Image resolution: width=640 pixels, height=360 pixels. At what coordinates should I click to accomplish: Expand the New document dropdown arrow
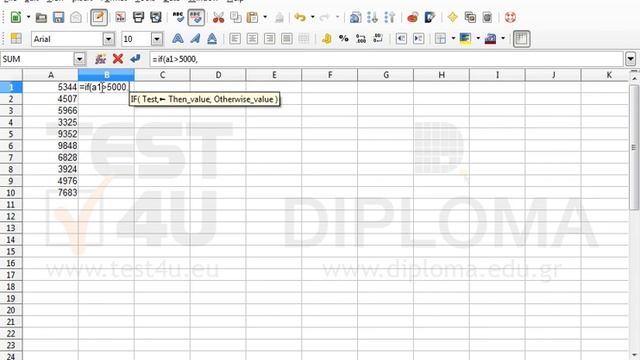(x=28, y=18)
